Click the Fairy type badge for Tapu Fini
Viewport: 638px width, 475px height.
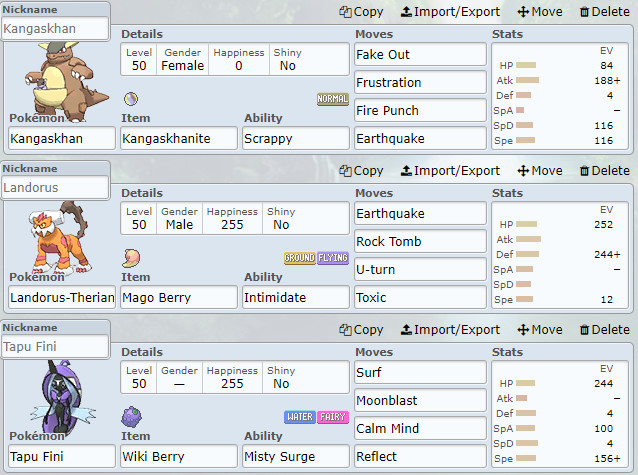tap(333, 417)
